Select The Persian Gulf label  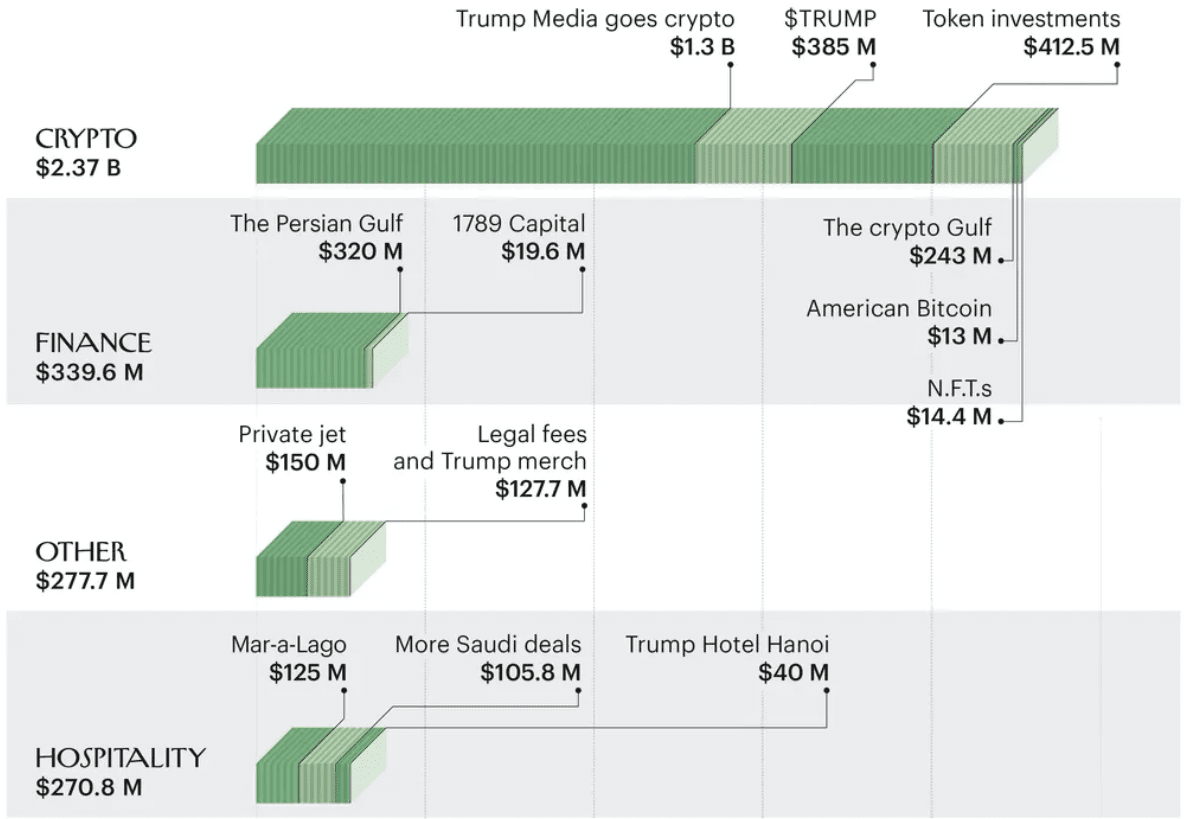click(x=317, y=223)
